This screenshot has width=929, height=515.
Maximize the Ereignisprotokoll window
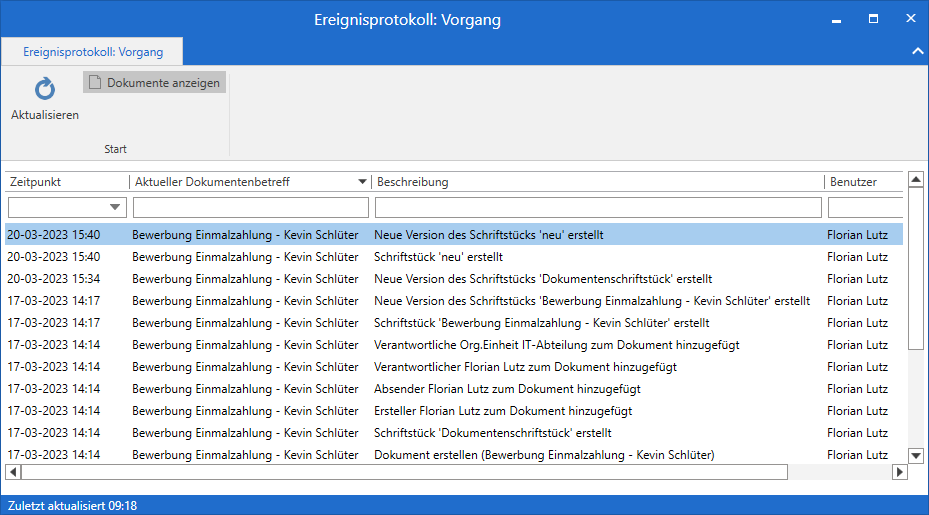pyautogui.click(x=873, y=19)
